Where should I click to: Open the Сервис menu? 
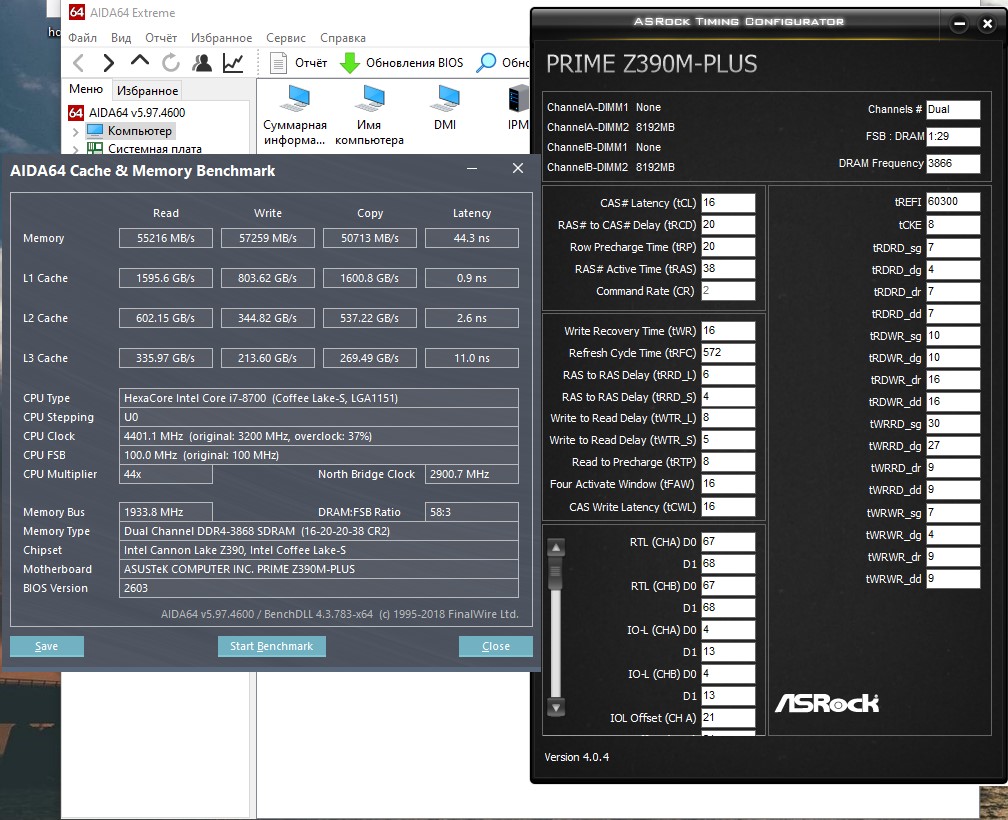tap(286, 38)
